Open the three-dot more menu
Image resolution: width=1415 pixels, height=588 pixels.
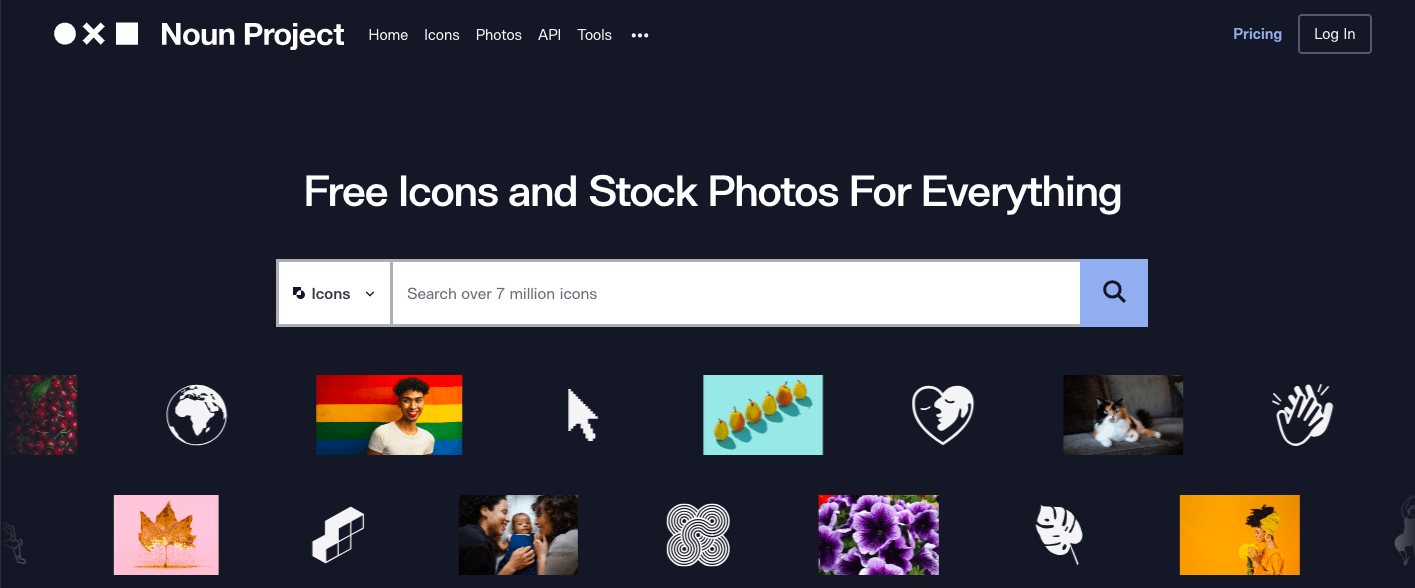click(640, 35)
